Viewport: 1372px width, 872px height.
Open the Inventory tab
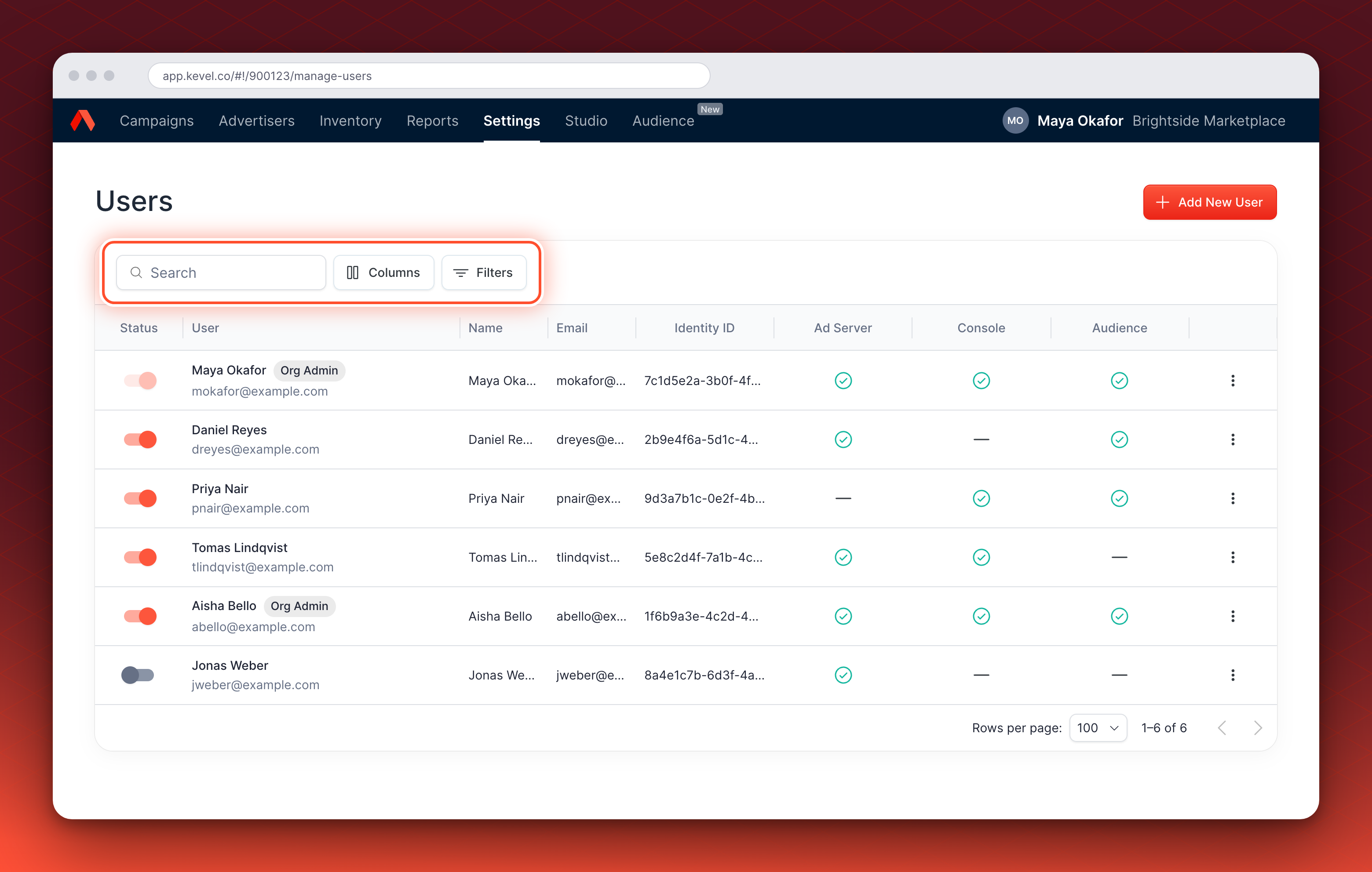click(350, 121)
